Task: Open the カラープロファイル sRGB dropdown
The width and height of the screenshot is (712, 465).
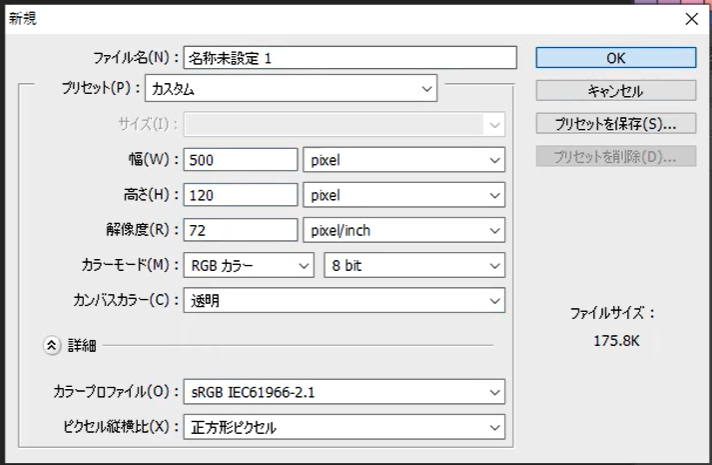Action: (343, 392)
